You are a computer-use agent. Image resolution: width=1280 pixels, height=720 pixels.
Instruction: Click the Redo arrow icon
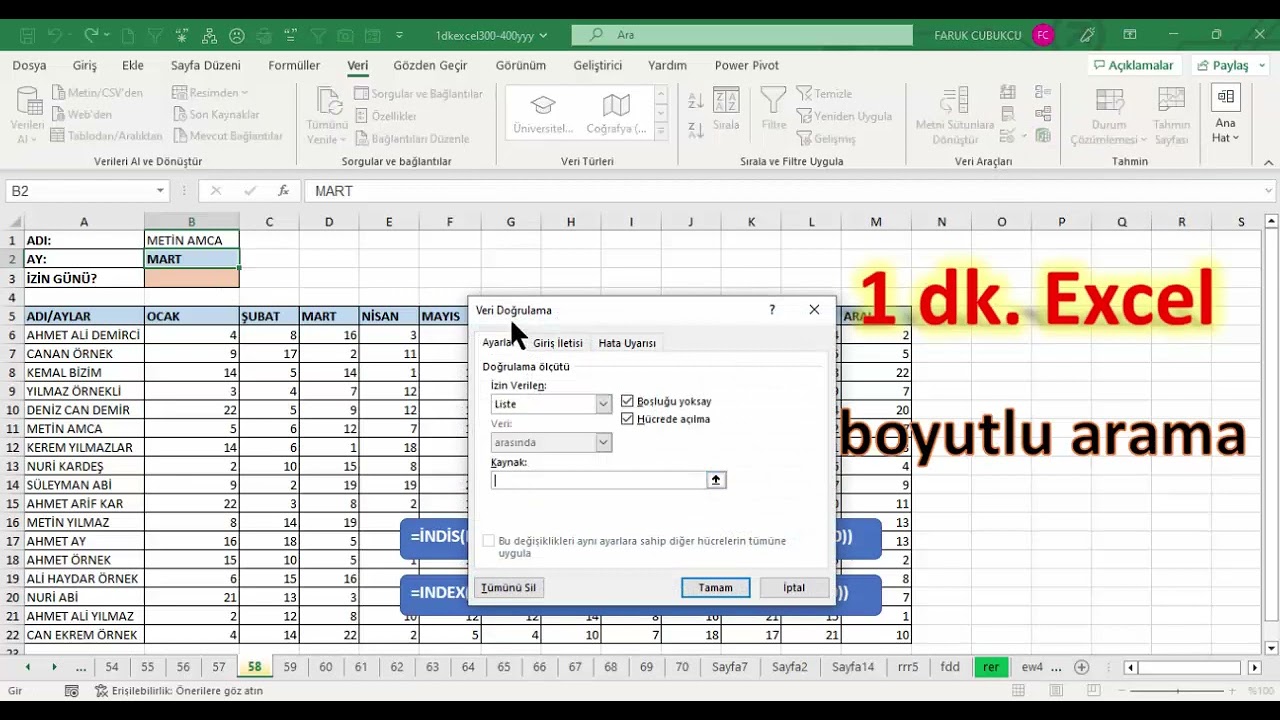[x=91, y=35]
